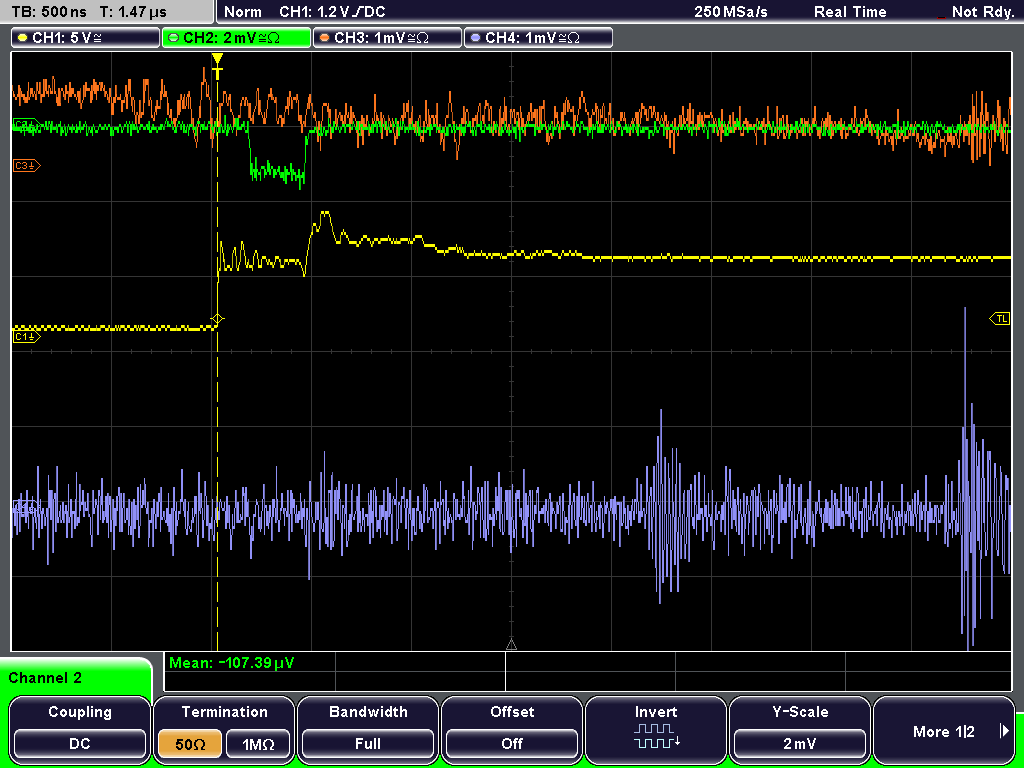Click the Not Rdy. status indicator
The height and width of the screenshot is (768, 1024).
point(982,12)
